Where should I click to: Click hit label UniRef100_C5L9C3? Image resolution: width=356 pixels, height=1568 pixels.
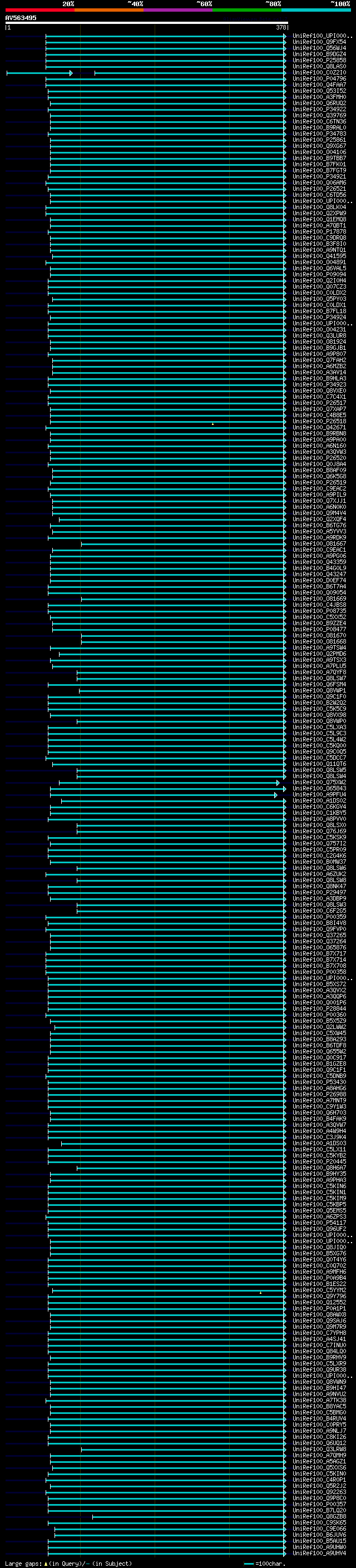tap(319, 734)
